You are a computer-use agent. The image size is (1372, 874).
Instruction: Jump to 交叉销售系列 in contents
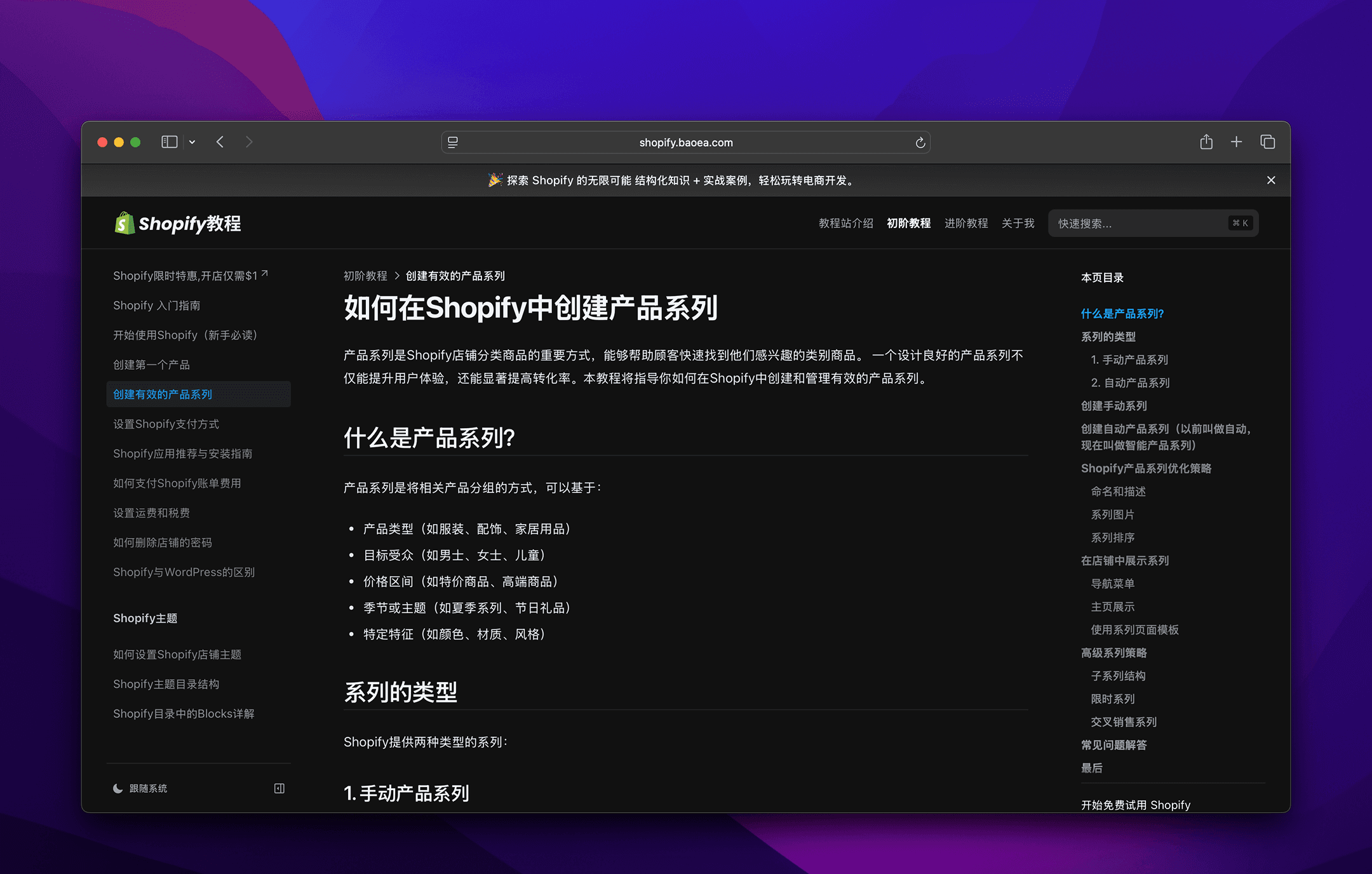click(1124, 722)
